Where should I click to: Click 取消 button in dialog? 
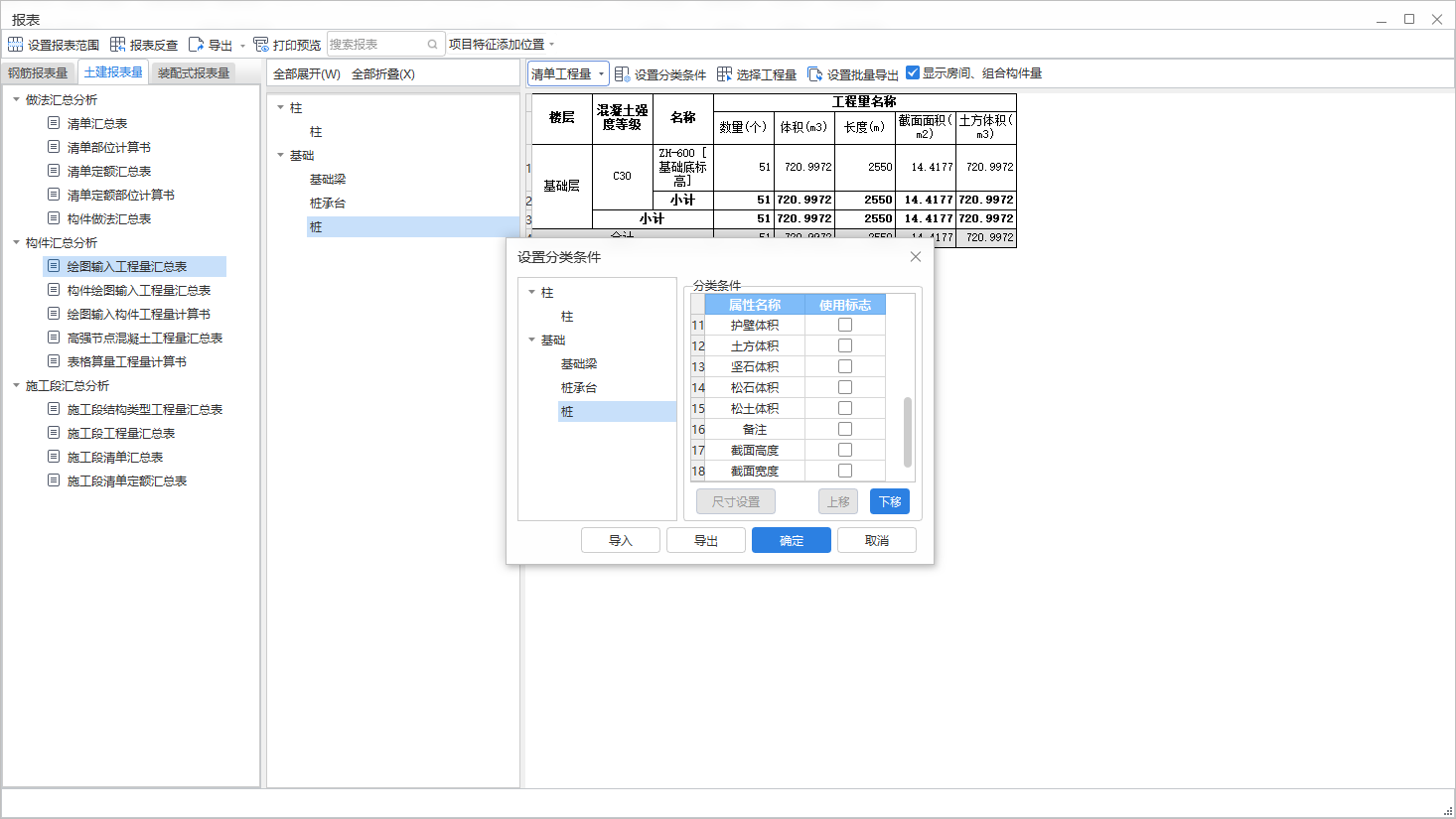(877, 540)
